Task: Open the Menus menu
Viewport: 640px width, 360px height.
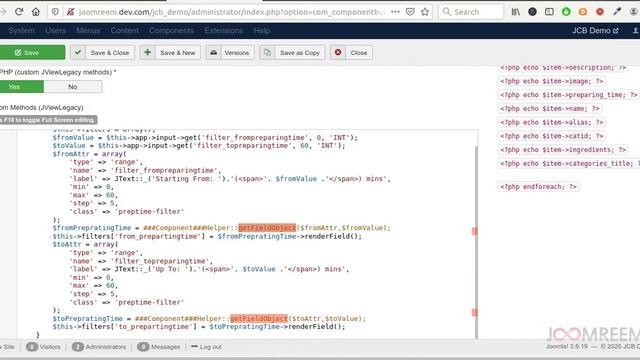Action: click(88, 31)
